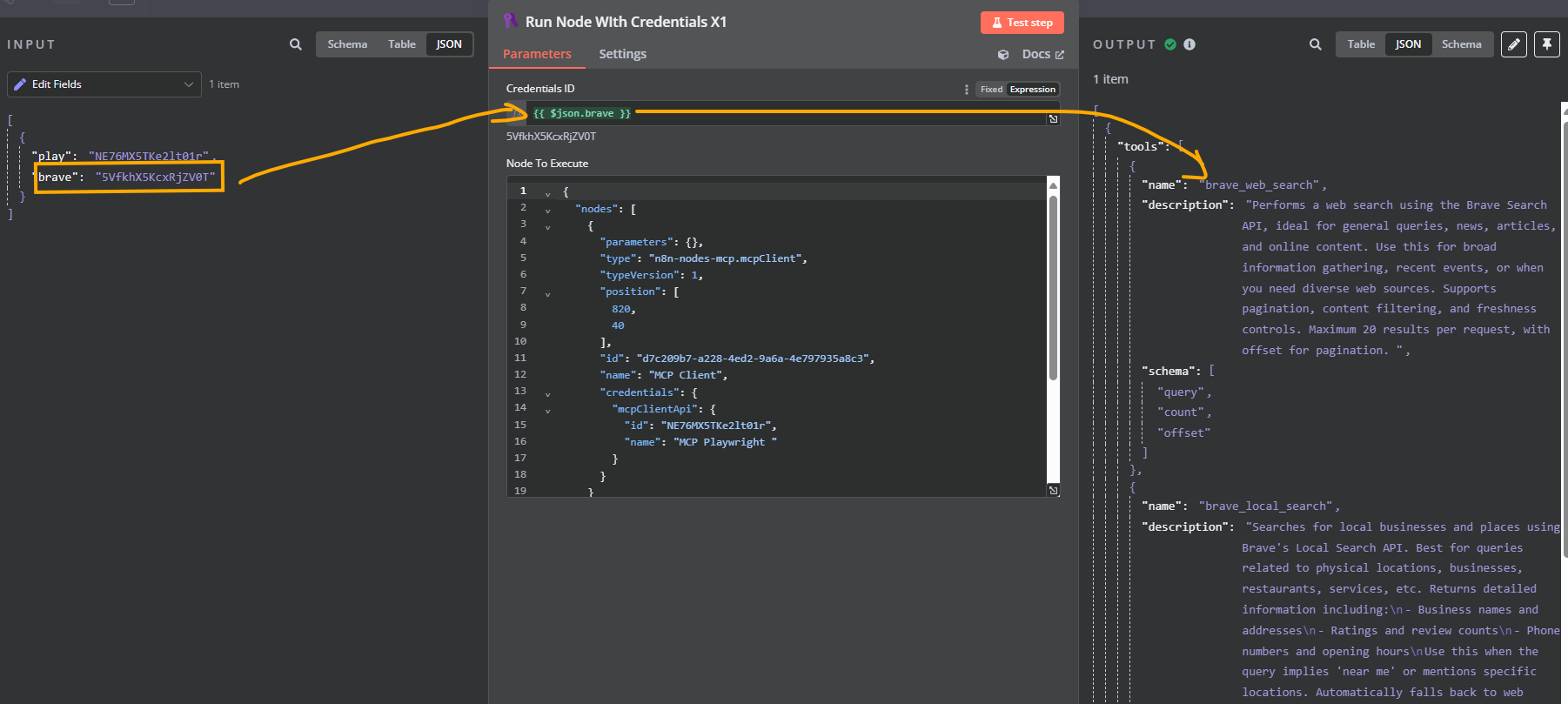Click the pencil edit output icon

(1514, 44)
